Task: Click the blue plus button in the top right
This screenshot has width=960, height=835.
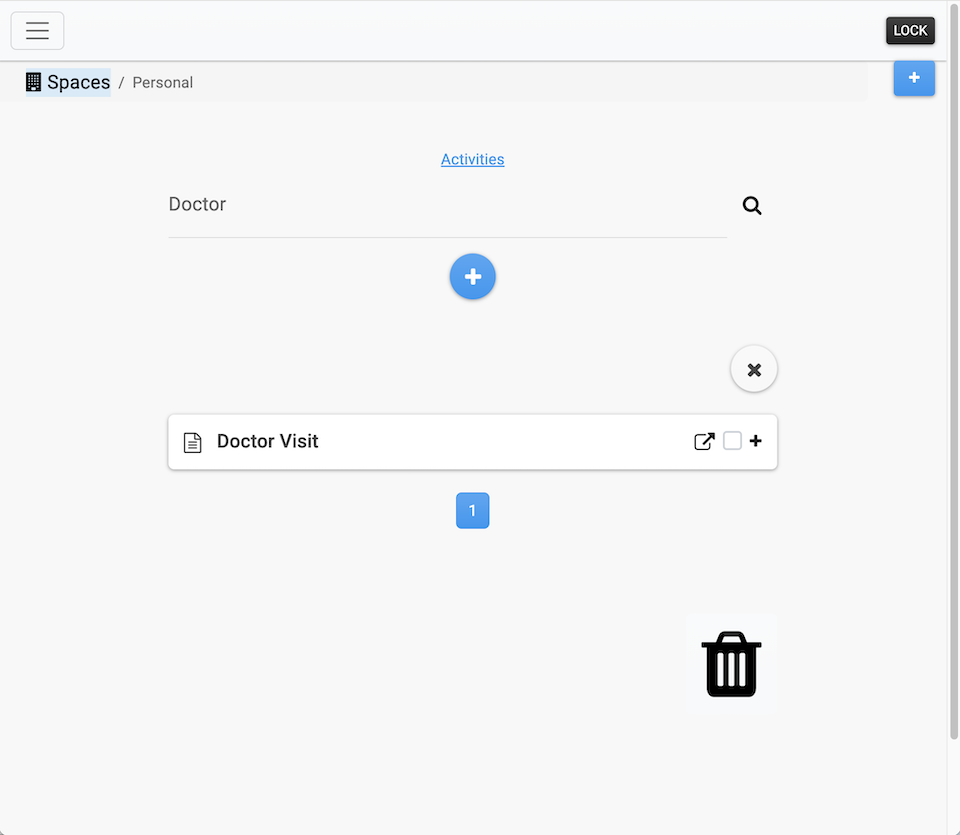Action: [x=914, y=78]
